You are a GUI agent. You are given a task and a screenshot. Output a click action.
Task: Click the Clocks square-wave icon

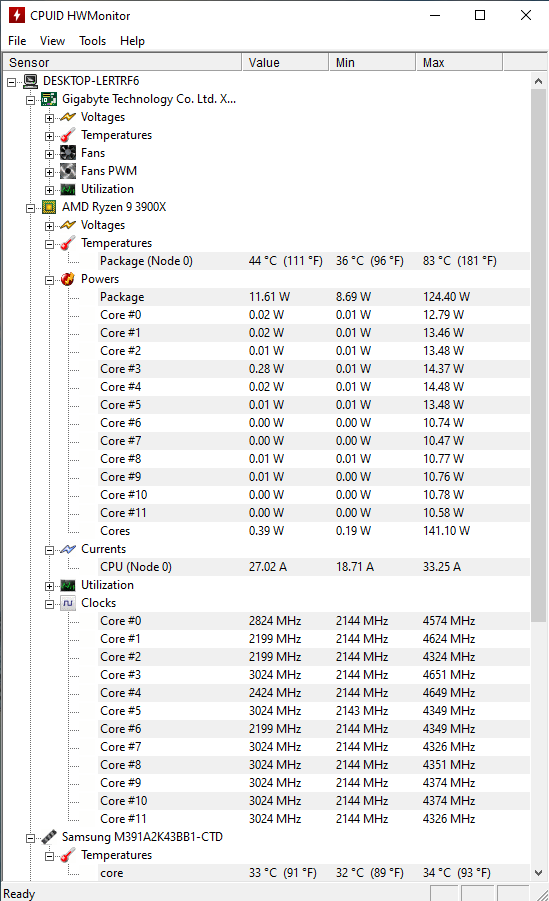click(x=68, y=603)
